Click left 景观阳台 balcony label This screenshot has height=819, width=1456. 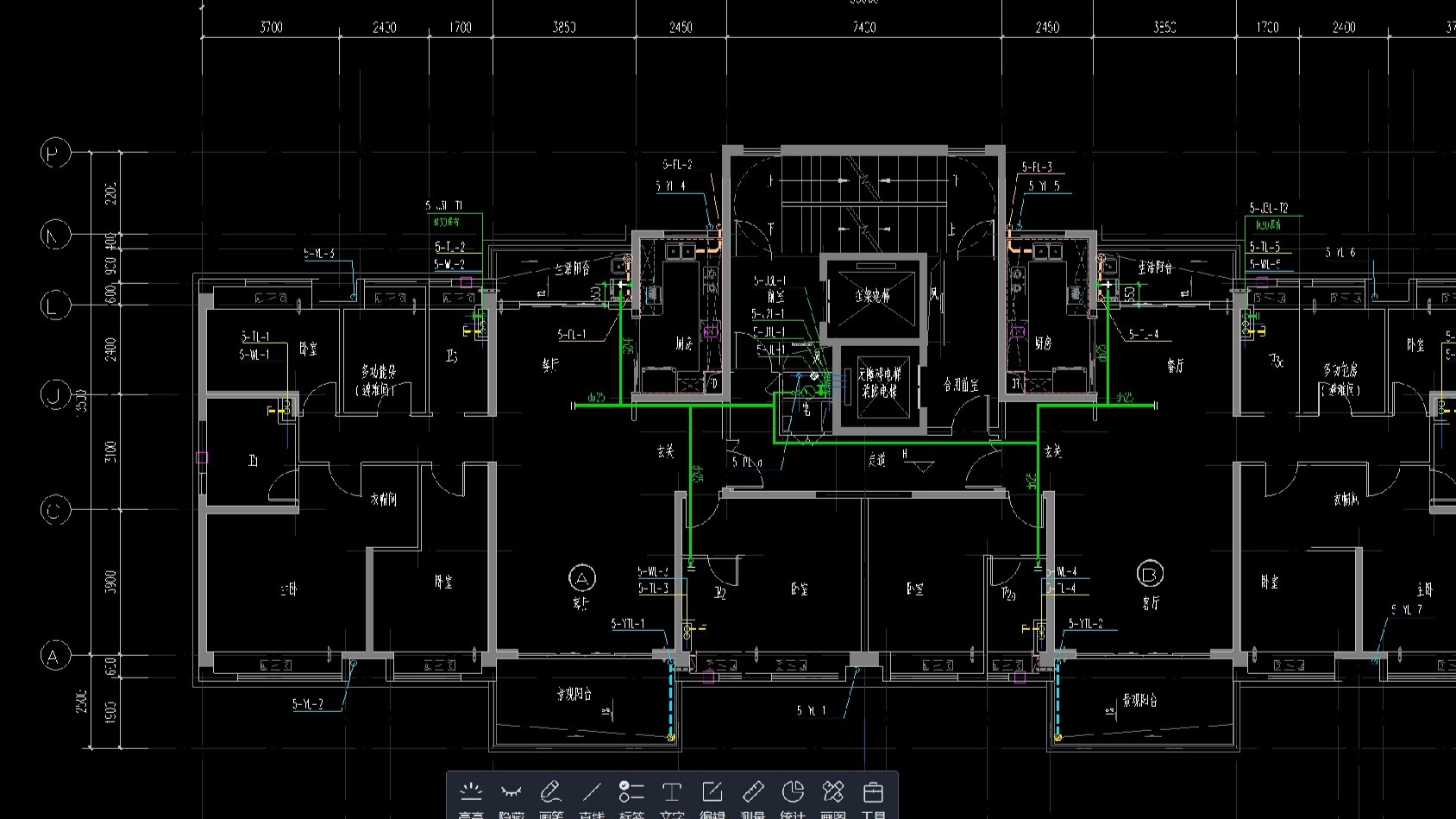click(573, 694)
